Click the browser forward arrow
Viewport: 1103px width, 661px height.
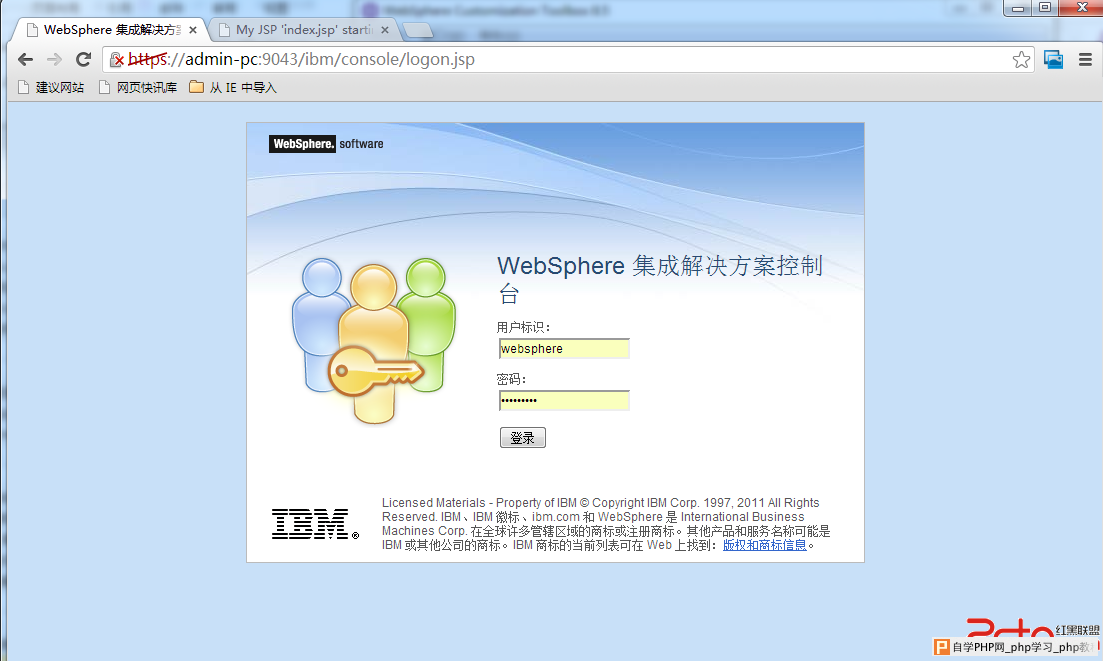[54, 60]
